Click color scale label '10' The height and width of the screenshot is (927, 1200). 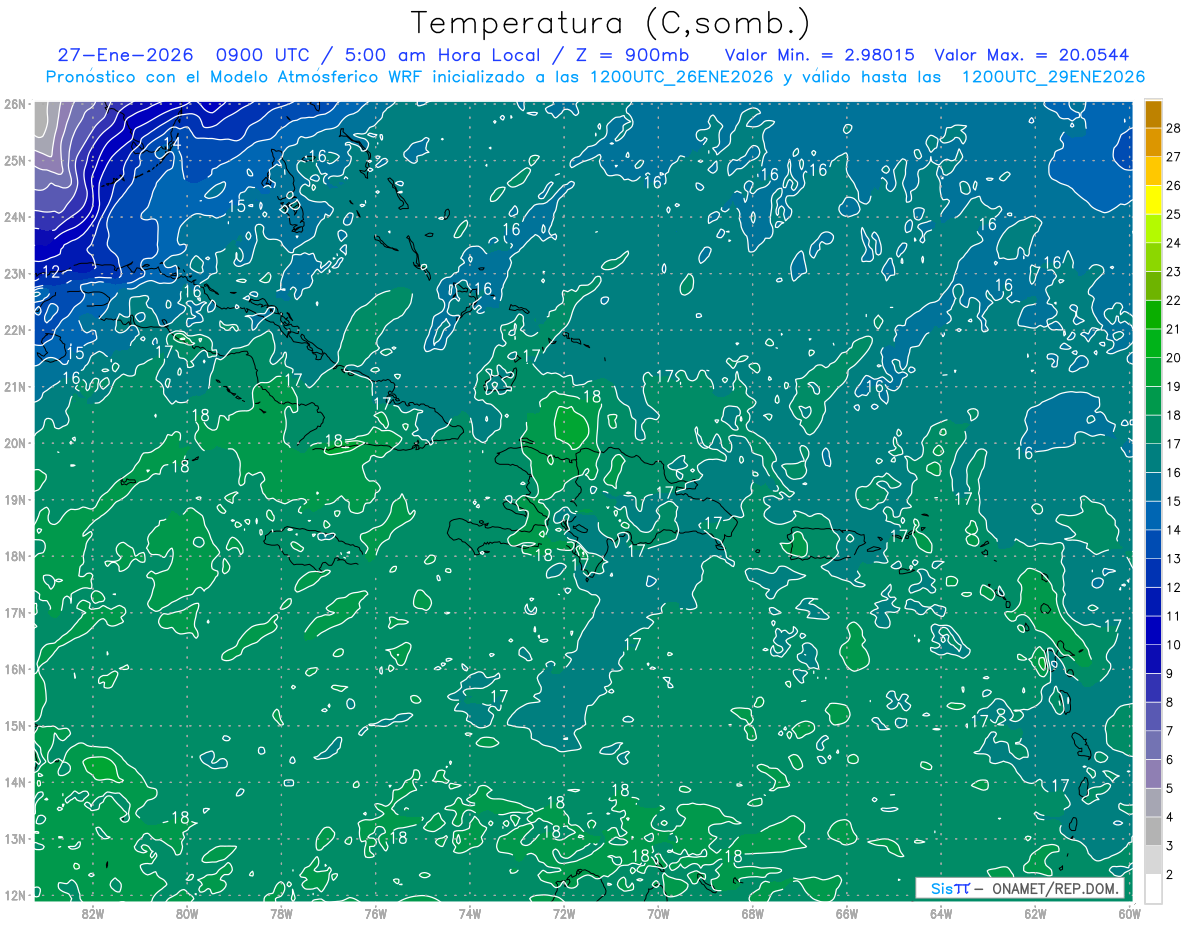pos(1175,645)
